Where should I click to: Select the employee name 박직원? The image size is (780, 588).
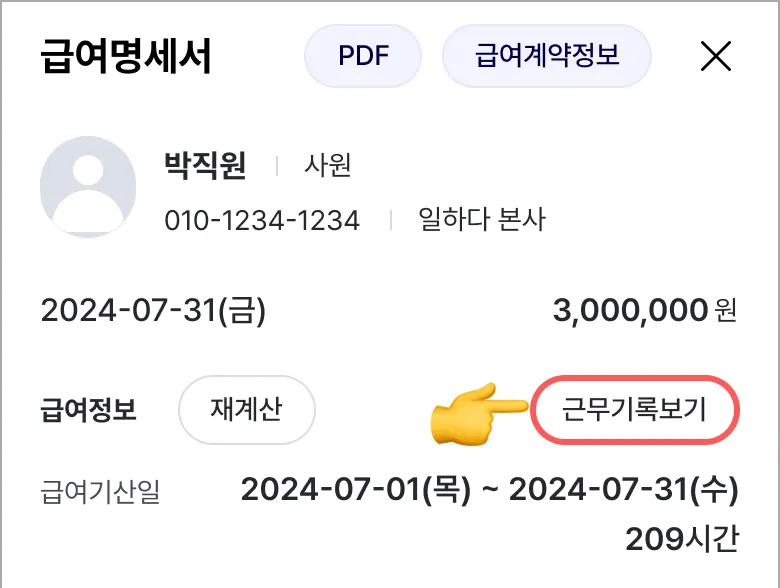[x=205, y=165]
